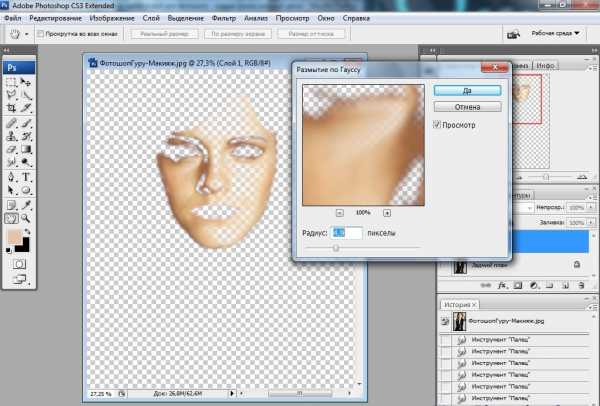Screen dimensions: 600x406
Task: Switch to the 'Инфо' tab
Action: click(545, 65)
